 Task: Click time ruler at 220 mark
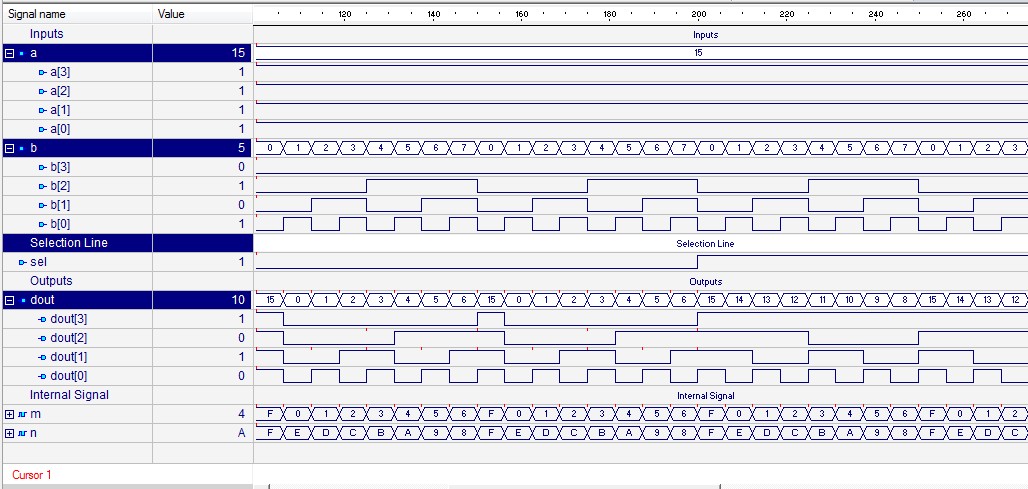click(x=787, y=14)
